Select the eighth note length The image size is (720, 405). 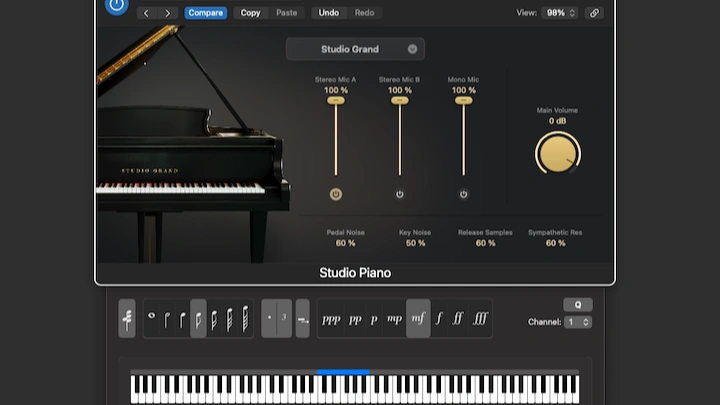[198, 319]
